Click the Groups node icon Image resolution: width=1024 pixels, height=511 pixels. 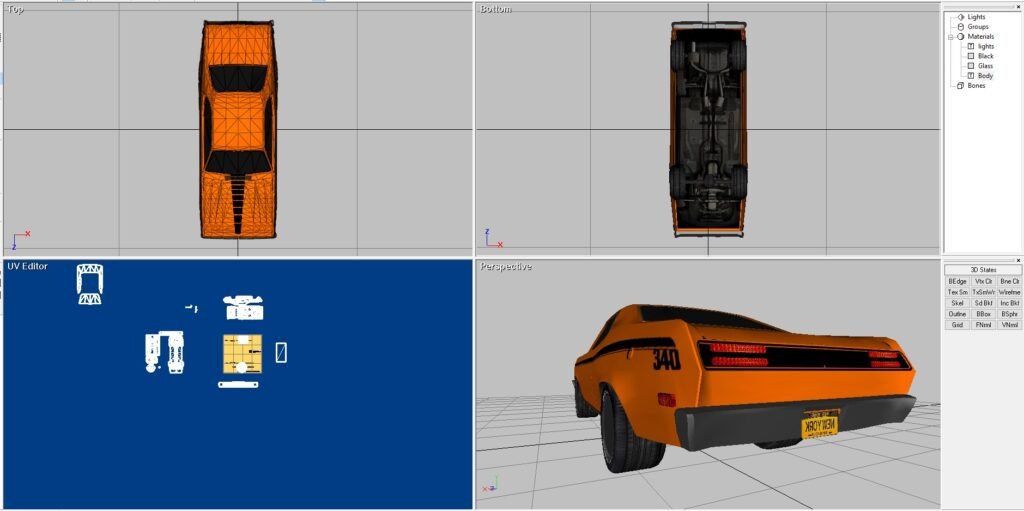coord(960,27)
